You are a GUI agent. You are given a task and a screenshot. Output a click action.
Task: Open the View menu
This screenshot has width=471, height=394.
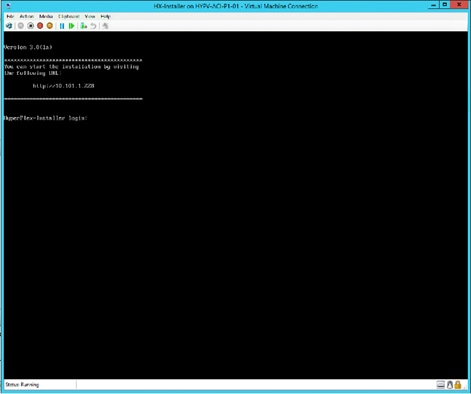pyautogui.click(x=90, y=16)
